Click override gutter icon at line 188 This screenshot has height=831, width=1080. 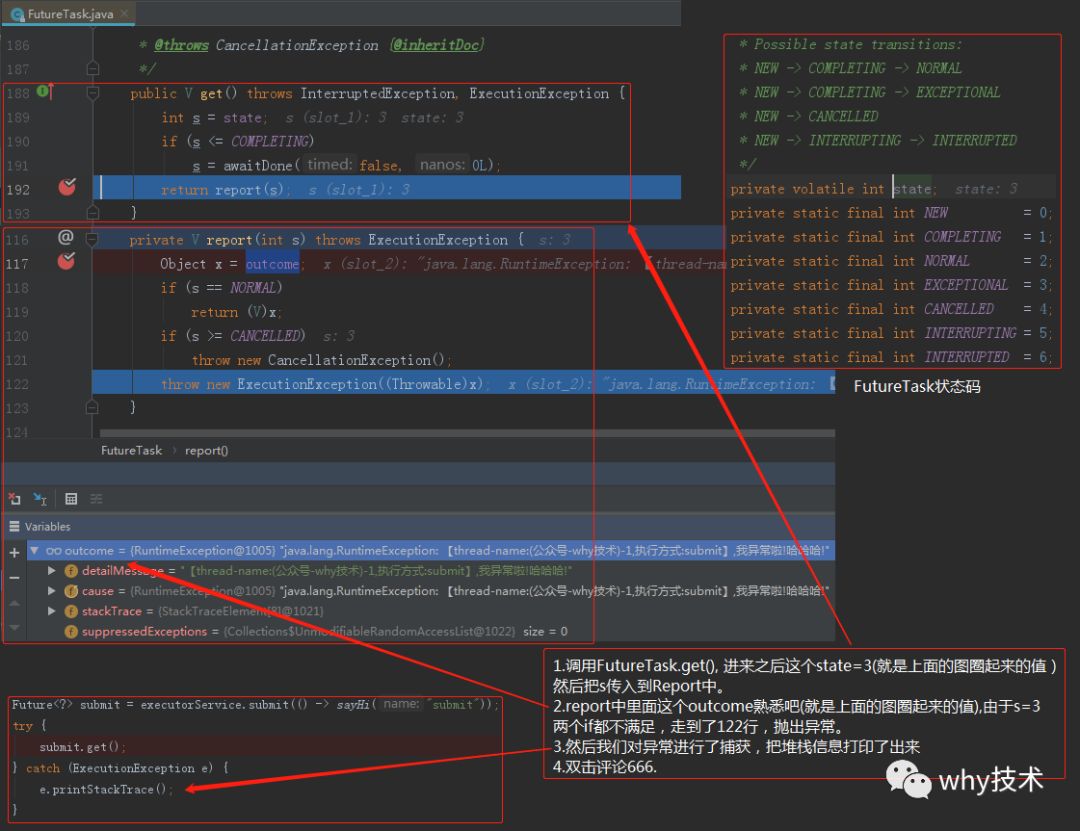(45, 91)
